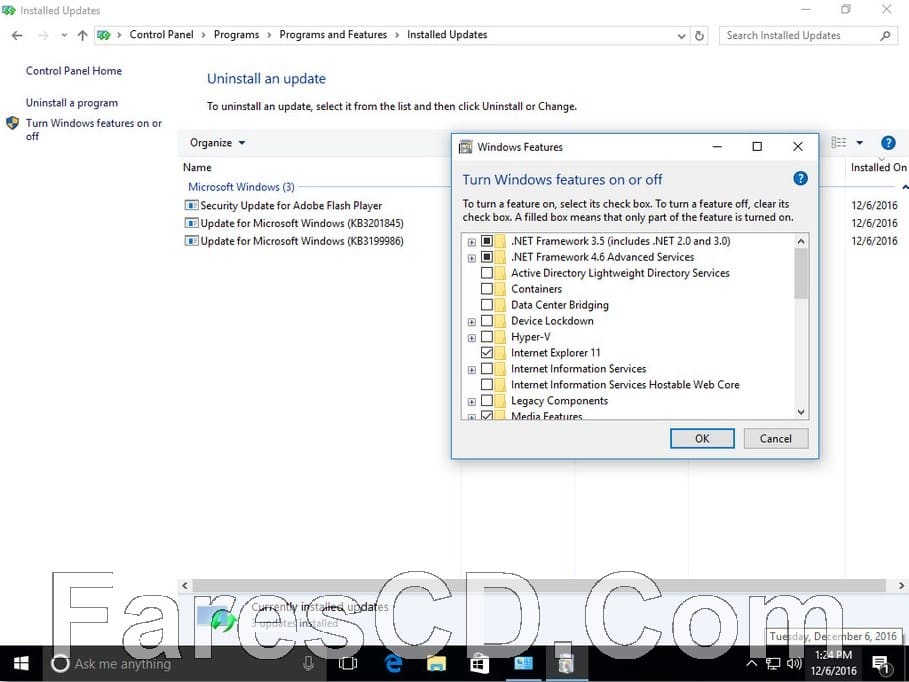The height and width of the screenshot is (682, 909).
Task: Click the change view icon in toolbar
Action: pos(839,143)
